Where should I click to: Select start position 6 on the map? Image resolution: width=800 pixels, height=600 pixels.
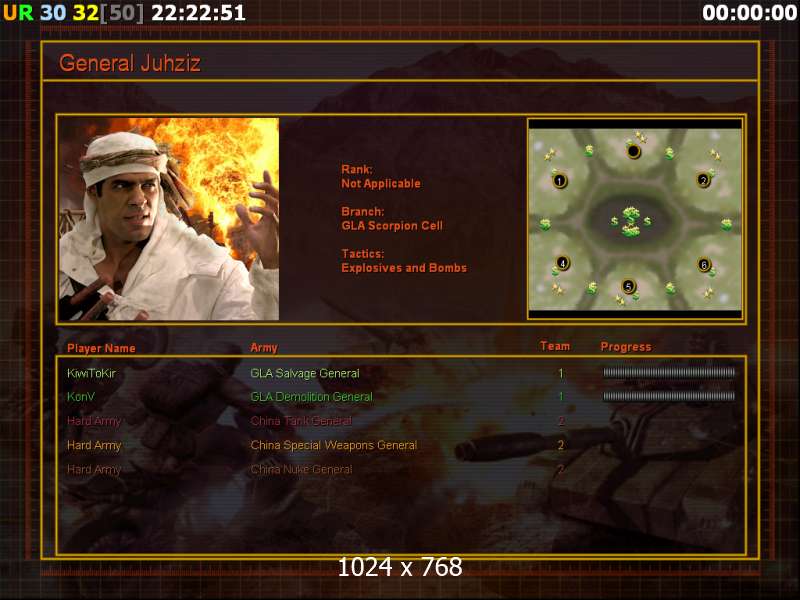[x=704, y=265]
